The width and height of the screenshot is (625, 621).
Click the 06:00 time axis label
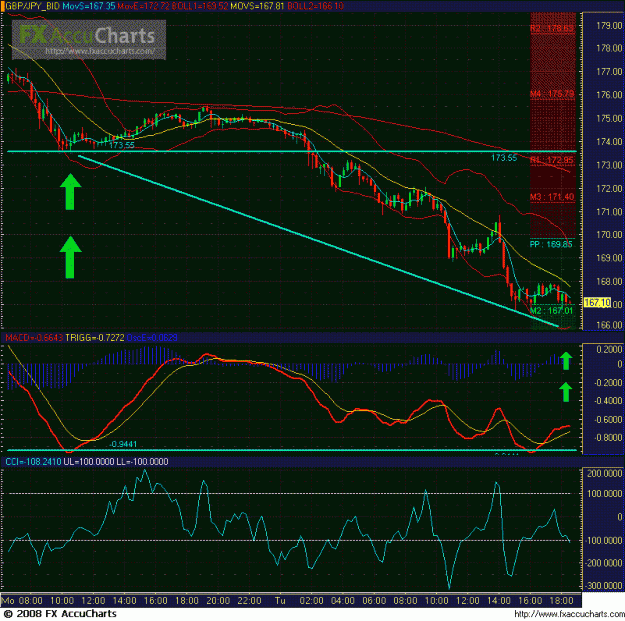(x=374, y=600)
